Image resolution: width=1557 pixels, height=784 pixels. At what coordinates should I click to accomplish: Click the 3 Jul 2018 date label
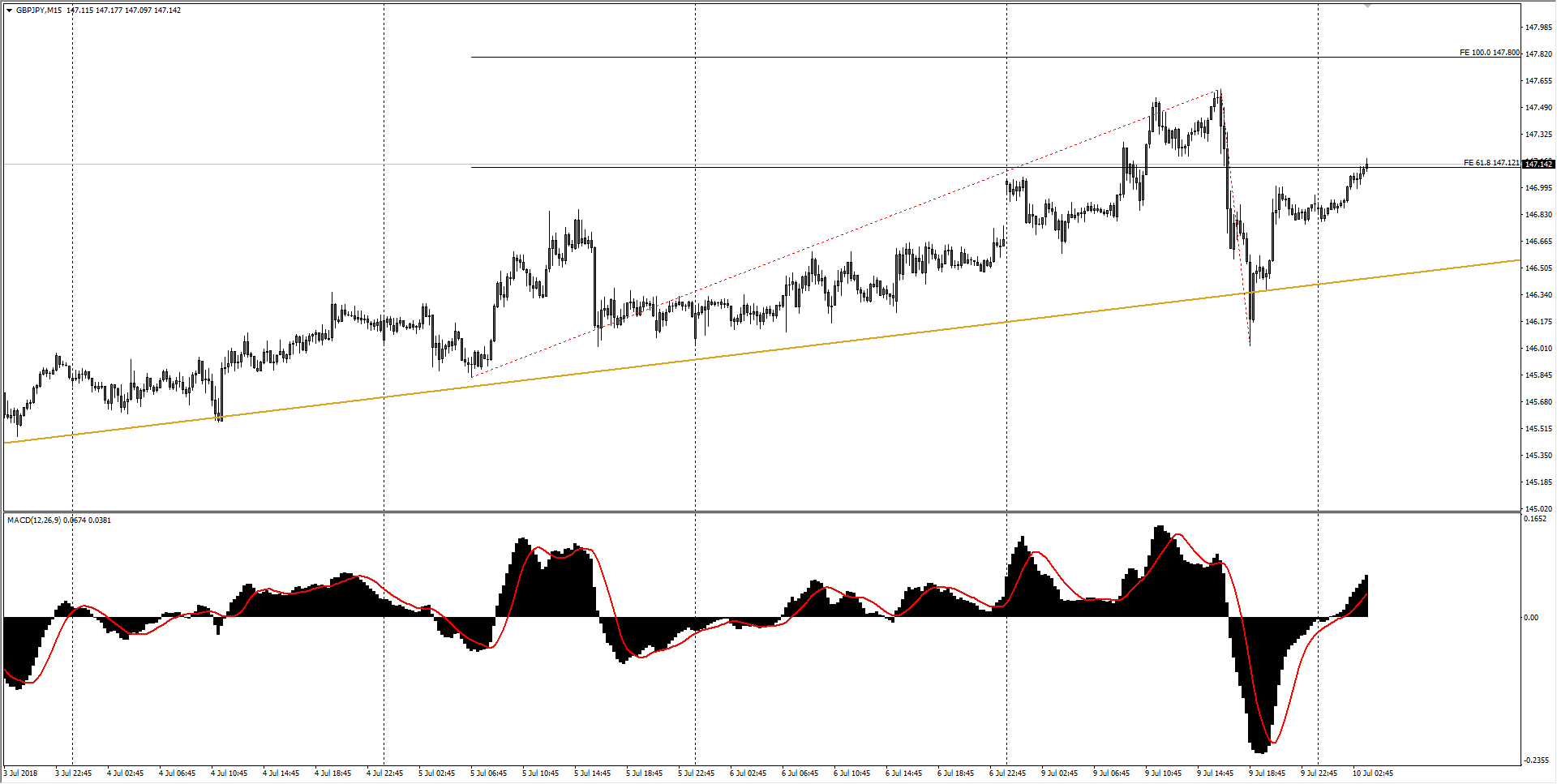click(21, 773)
